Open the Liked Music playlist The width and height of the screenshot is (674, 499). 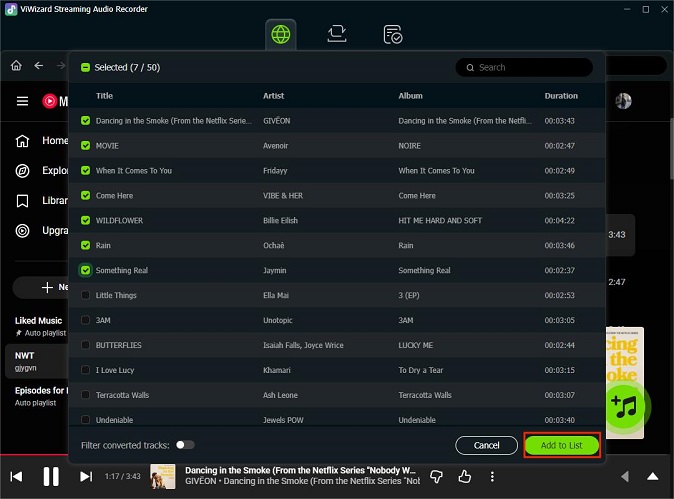pos(40,326)
